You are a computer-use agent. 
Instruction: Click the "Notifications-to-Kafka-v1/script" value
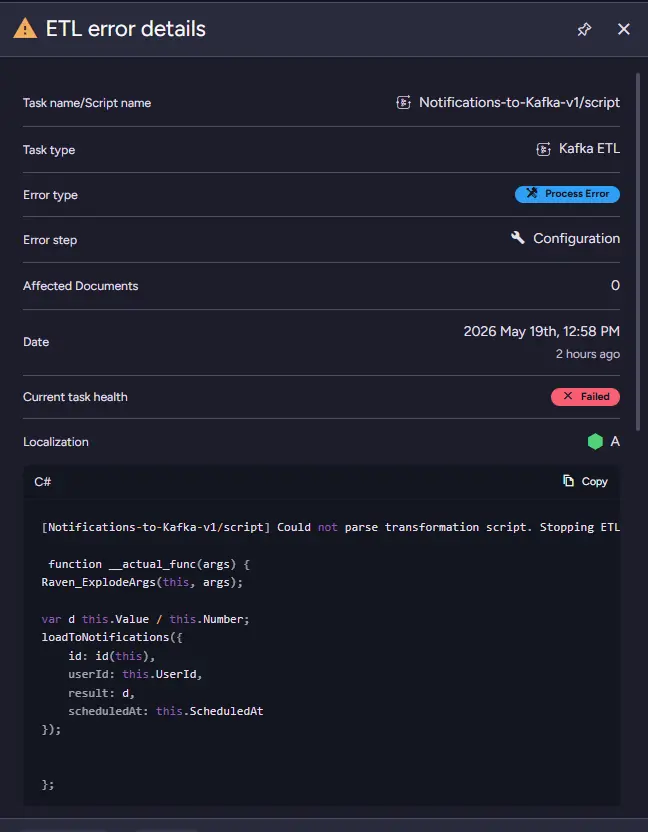tap(520, 102)
